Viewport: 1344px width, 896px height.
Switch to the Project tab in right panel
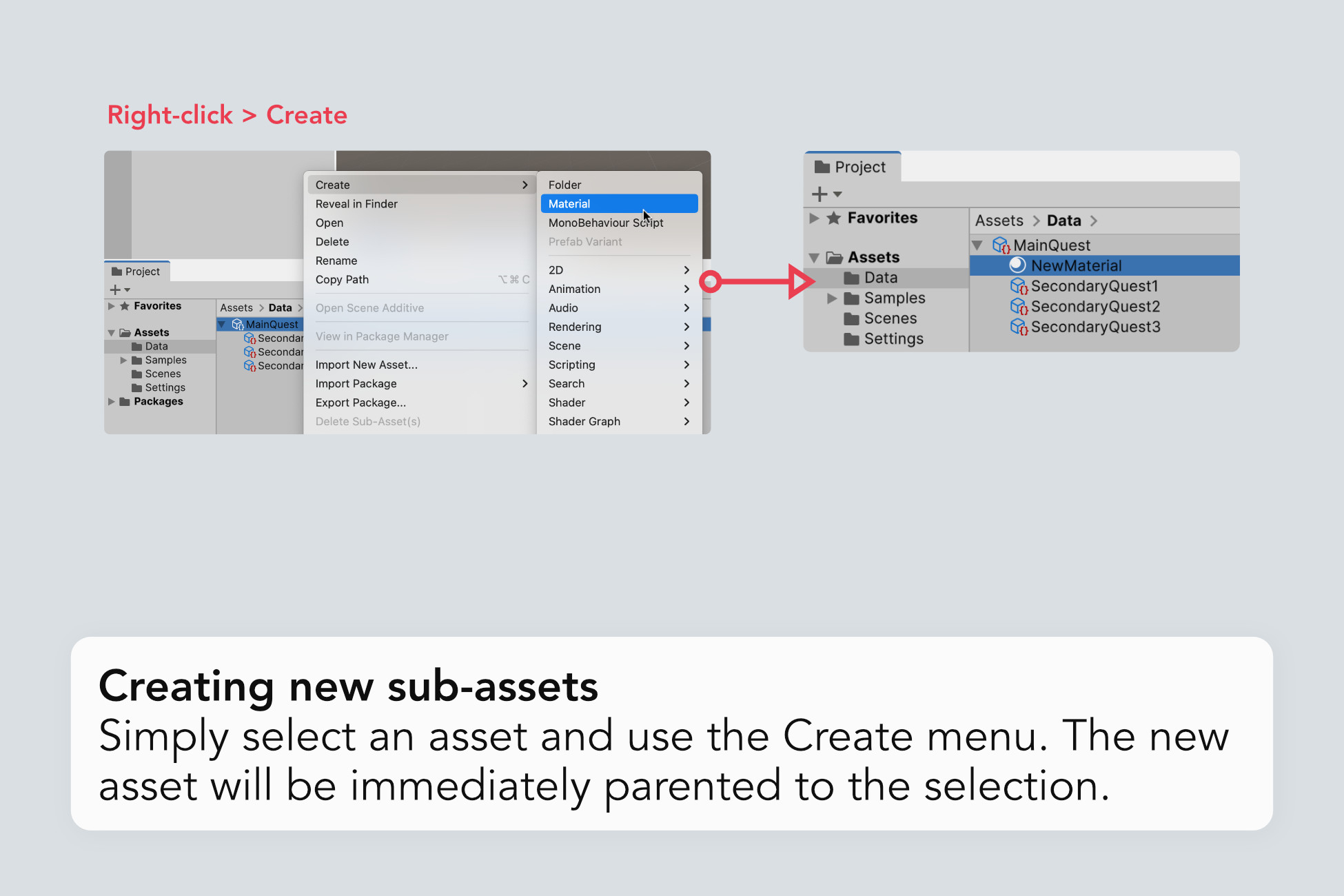851,167
